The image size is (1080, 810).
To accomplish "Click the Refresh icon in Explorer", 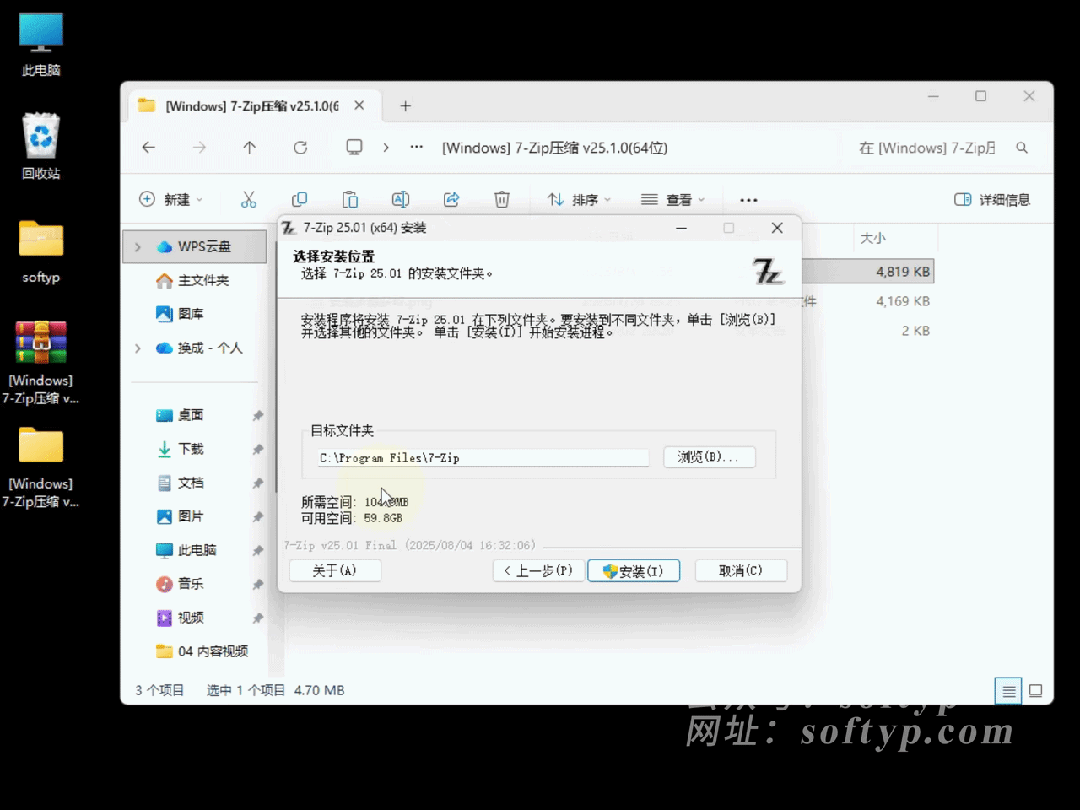I will pyautogui.click(x=300, y=147).
